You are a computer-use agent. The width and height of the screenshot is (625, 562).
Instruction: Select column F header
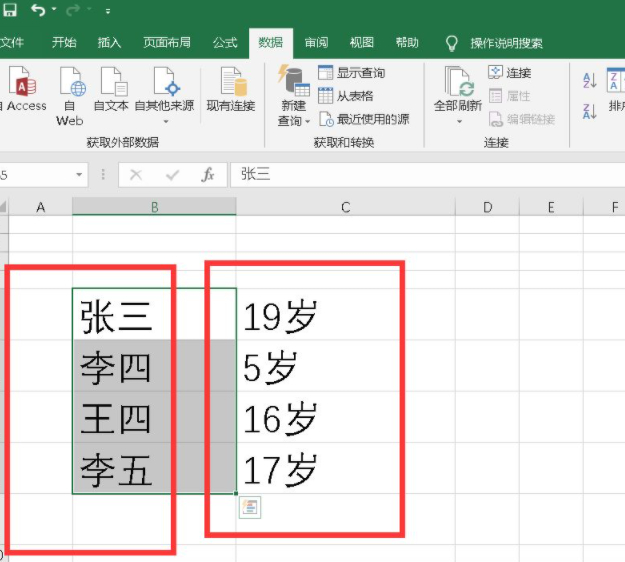pos(604,207)
